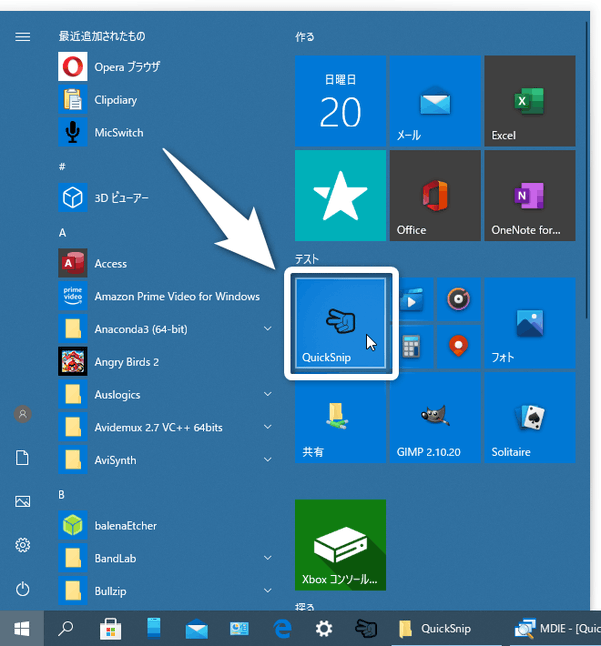Open the small Maps tile
Viewport: 601px width, 646px height.
(458, 346)
